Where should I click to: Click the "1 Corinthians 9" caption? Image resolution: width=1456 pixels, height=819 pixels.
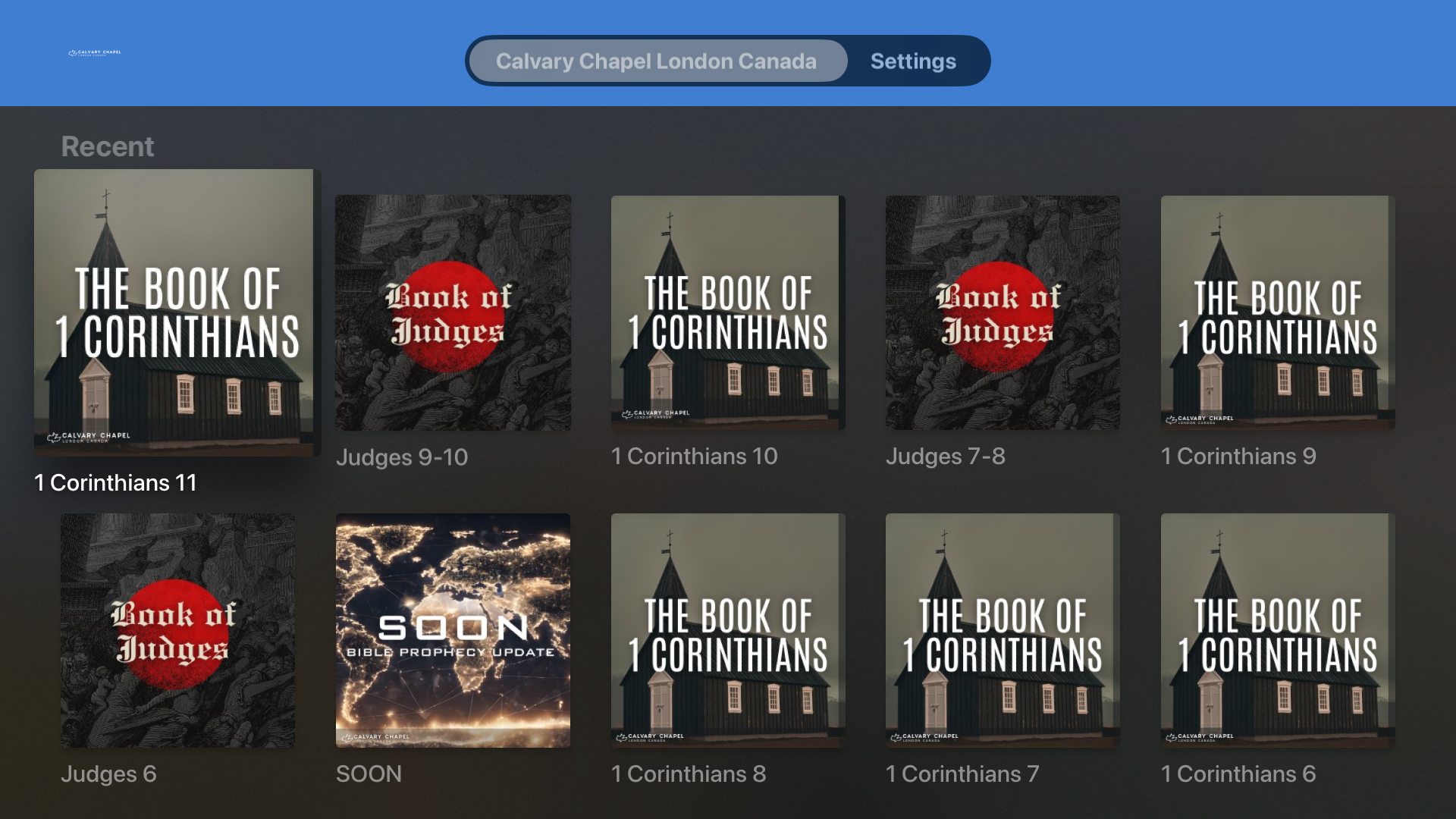click(1238, 456)
